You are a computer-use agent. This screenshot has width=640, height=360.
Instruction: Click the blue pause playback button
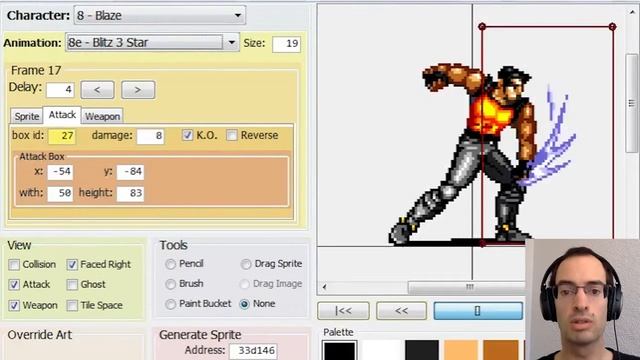(x=478, y=311)
